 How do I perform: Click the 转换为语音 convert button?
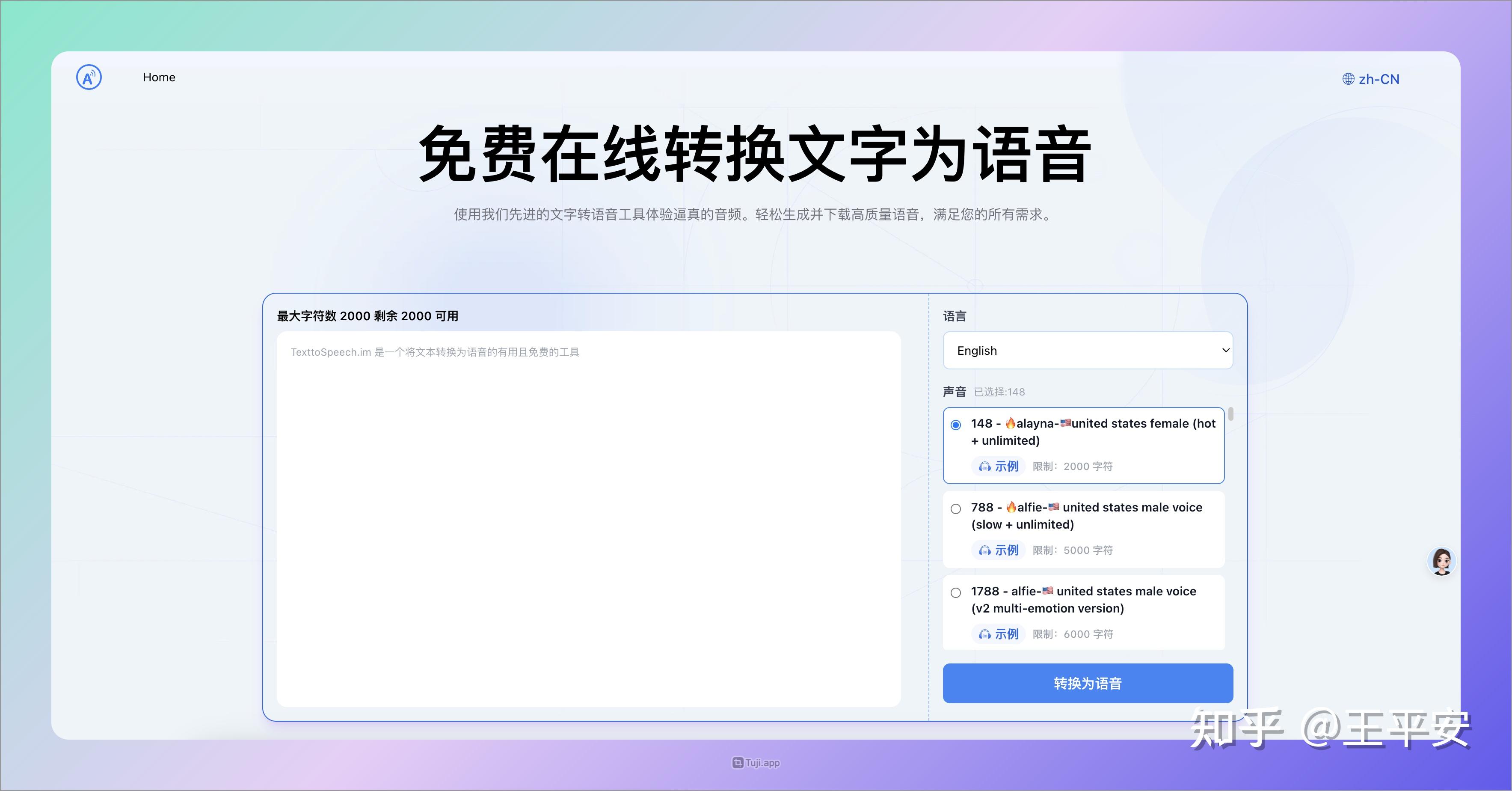pos(1087,683)
